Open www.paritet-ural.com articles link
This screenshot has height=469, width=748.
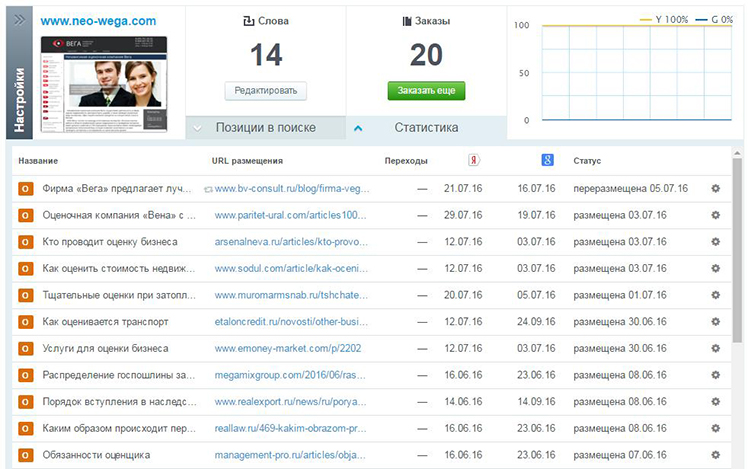tap(291, 215)
